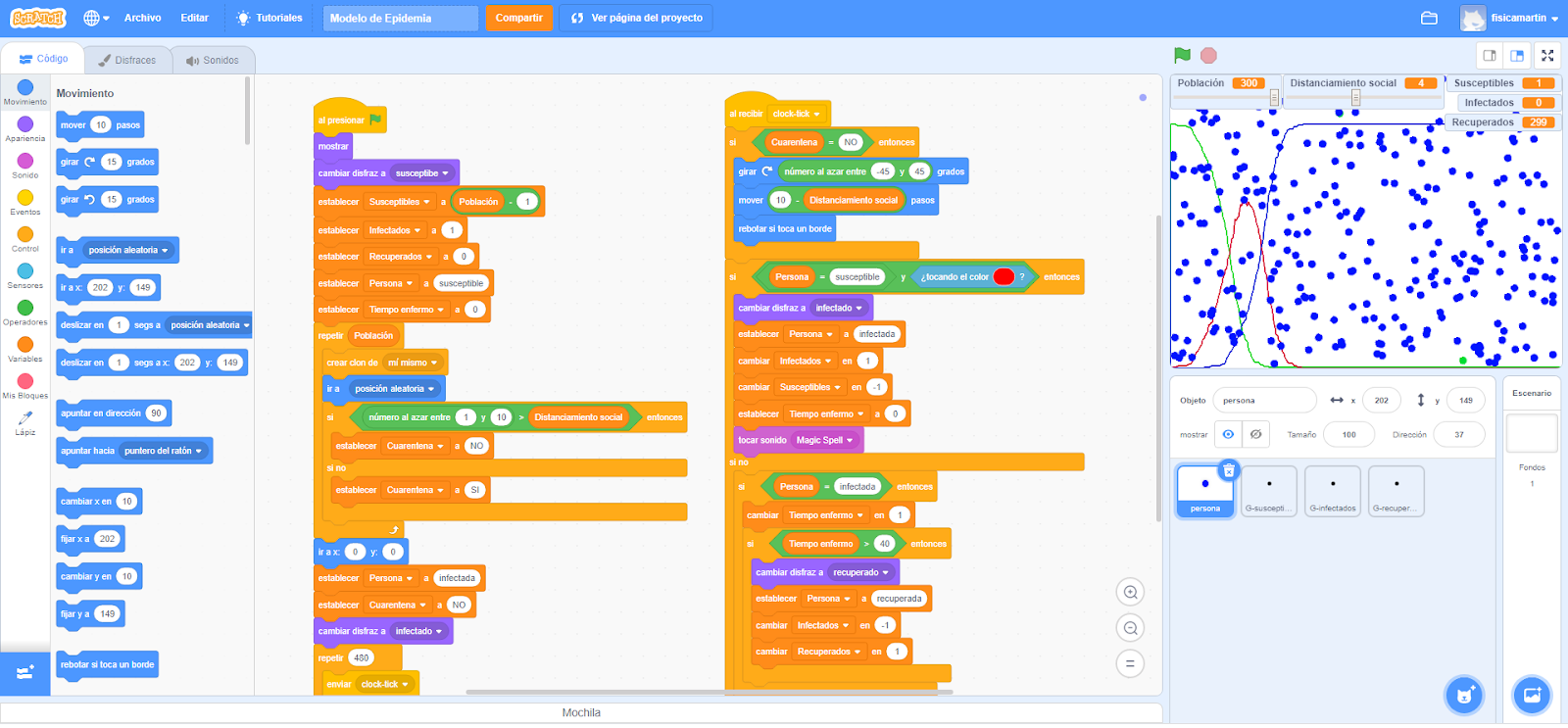
Task: Zoom out of the code workspace
Action: [x=1130, y=628]
